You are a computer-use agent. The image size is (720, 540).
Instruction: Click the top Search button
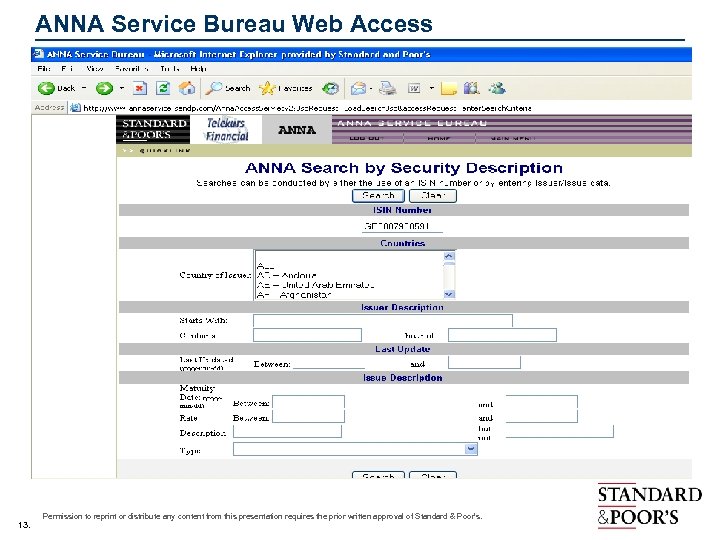point(378,196)
